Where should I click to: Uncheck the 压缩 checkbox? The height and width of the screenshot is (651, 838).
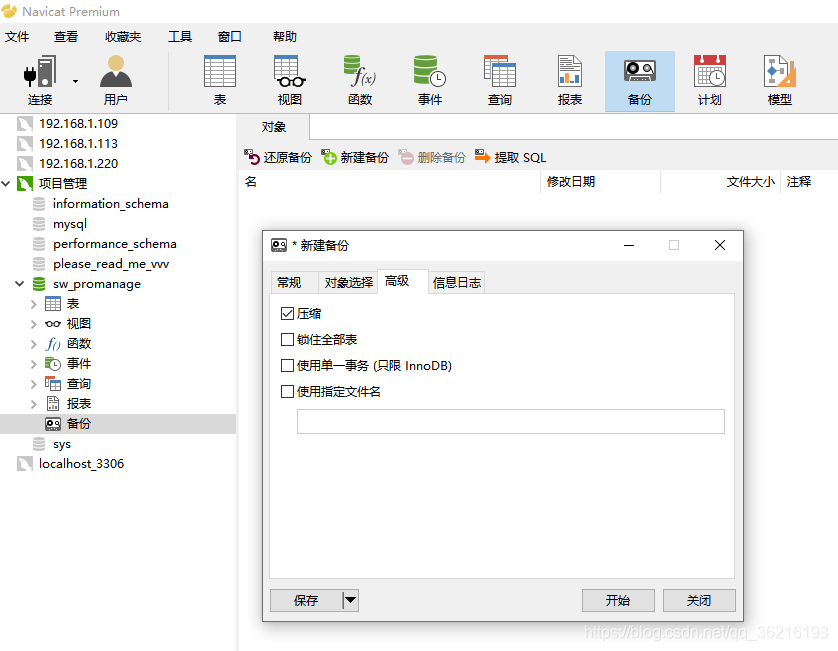[288, 313]
